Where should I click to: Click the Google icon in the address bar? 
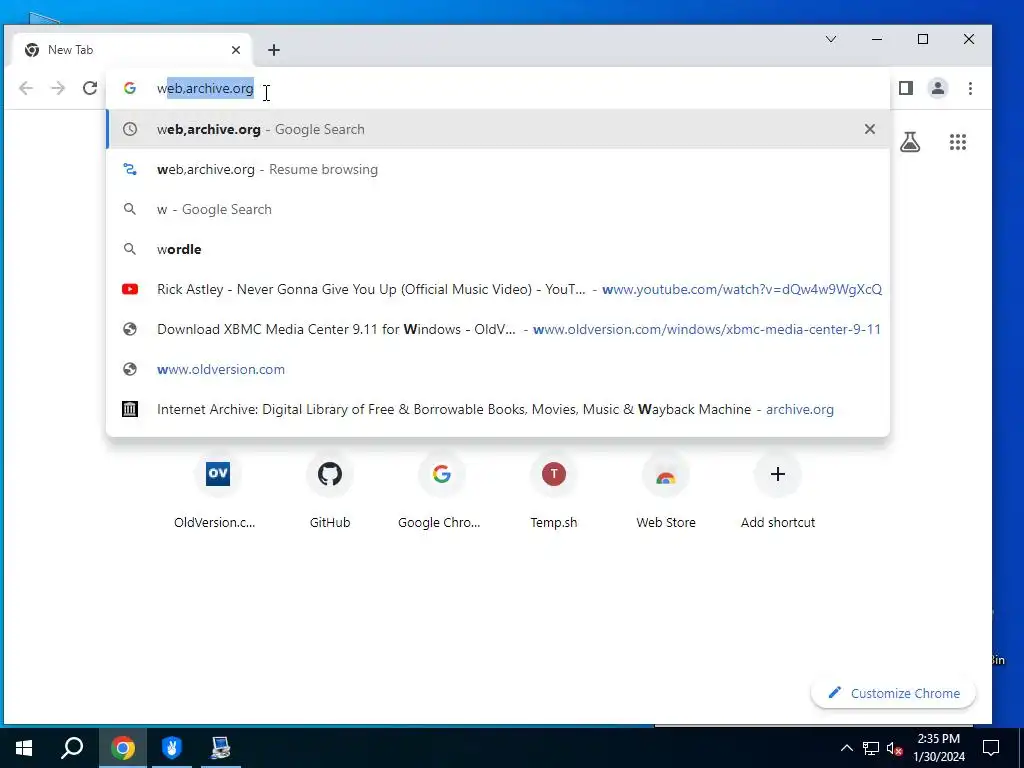pos(130,88)
